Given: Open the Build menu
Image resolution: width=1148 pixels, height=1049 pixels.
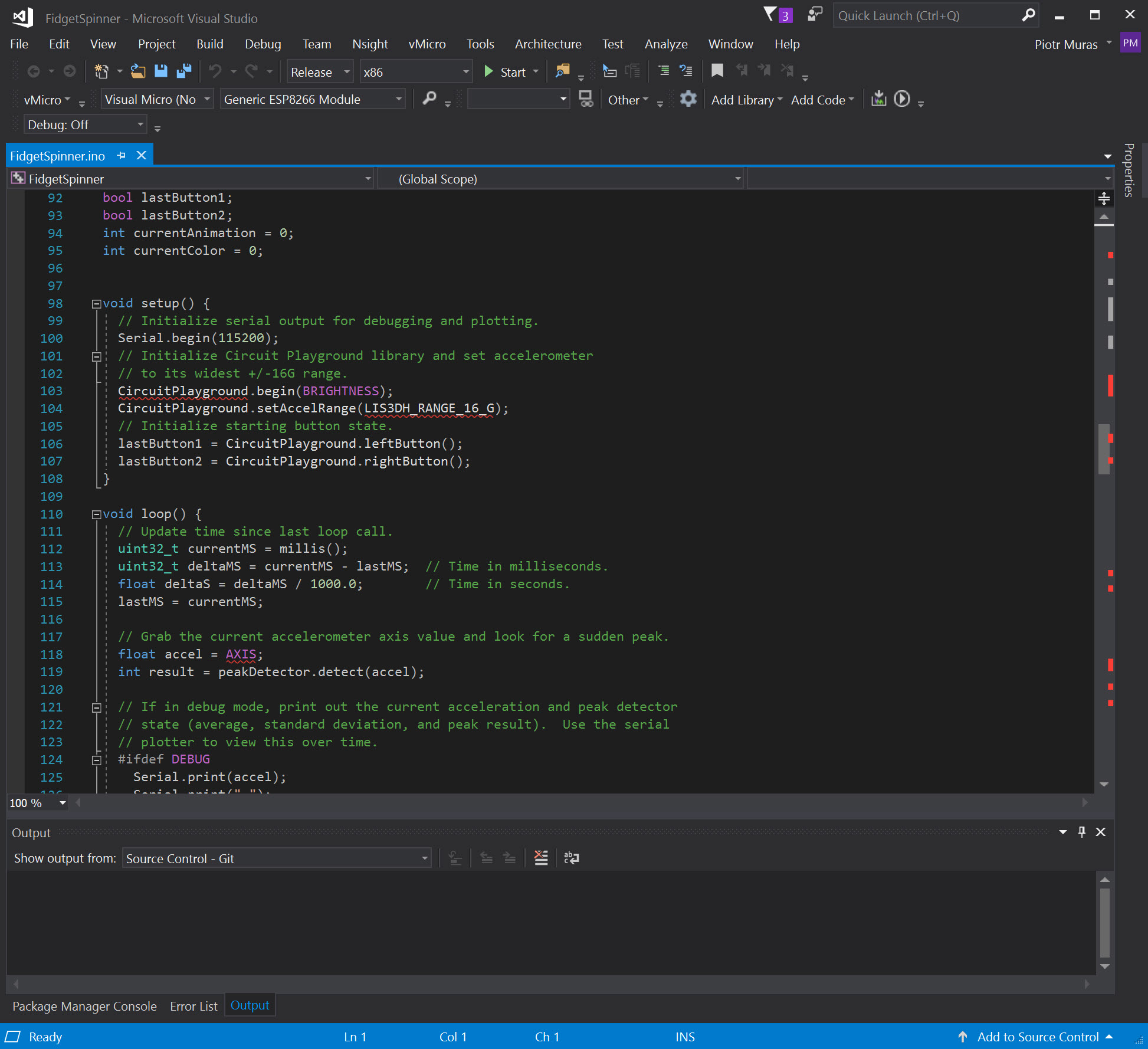Looking at the screenshot, I should pos(210,44).
